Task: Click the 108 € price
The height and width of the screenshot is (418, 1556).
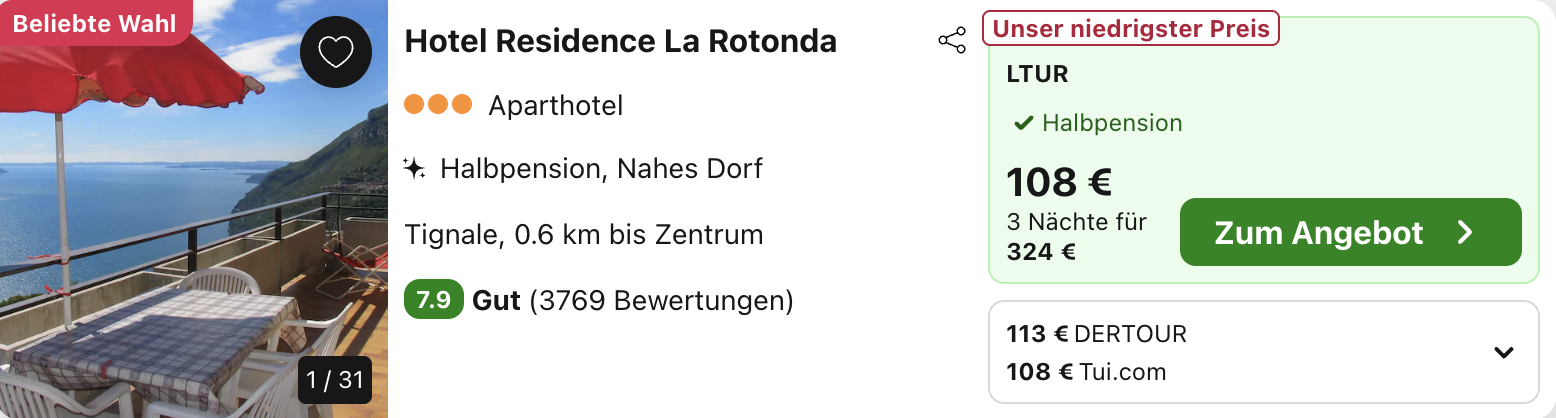Action: (1059, 182)
